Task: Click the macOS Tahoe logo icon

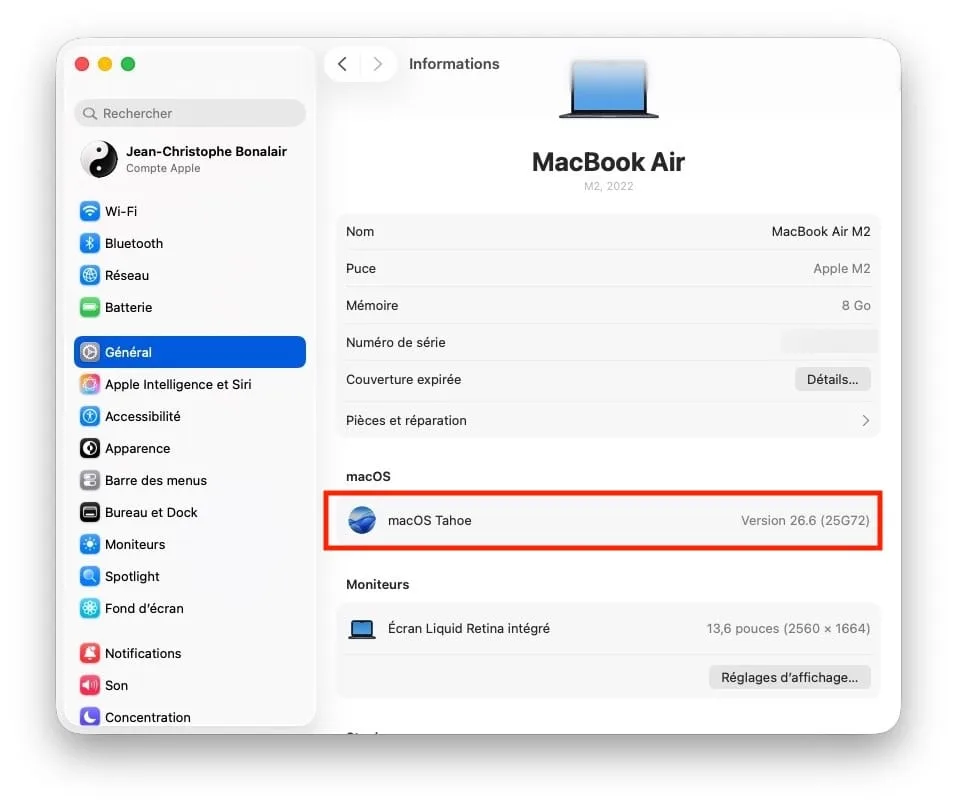Action: (x=362, y=521)
